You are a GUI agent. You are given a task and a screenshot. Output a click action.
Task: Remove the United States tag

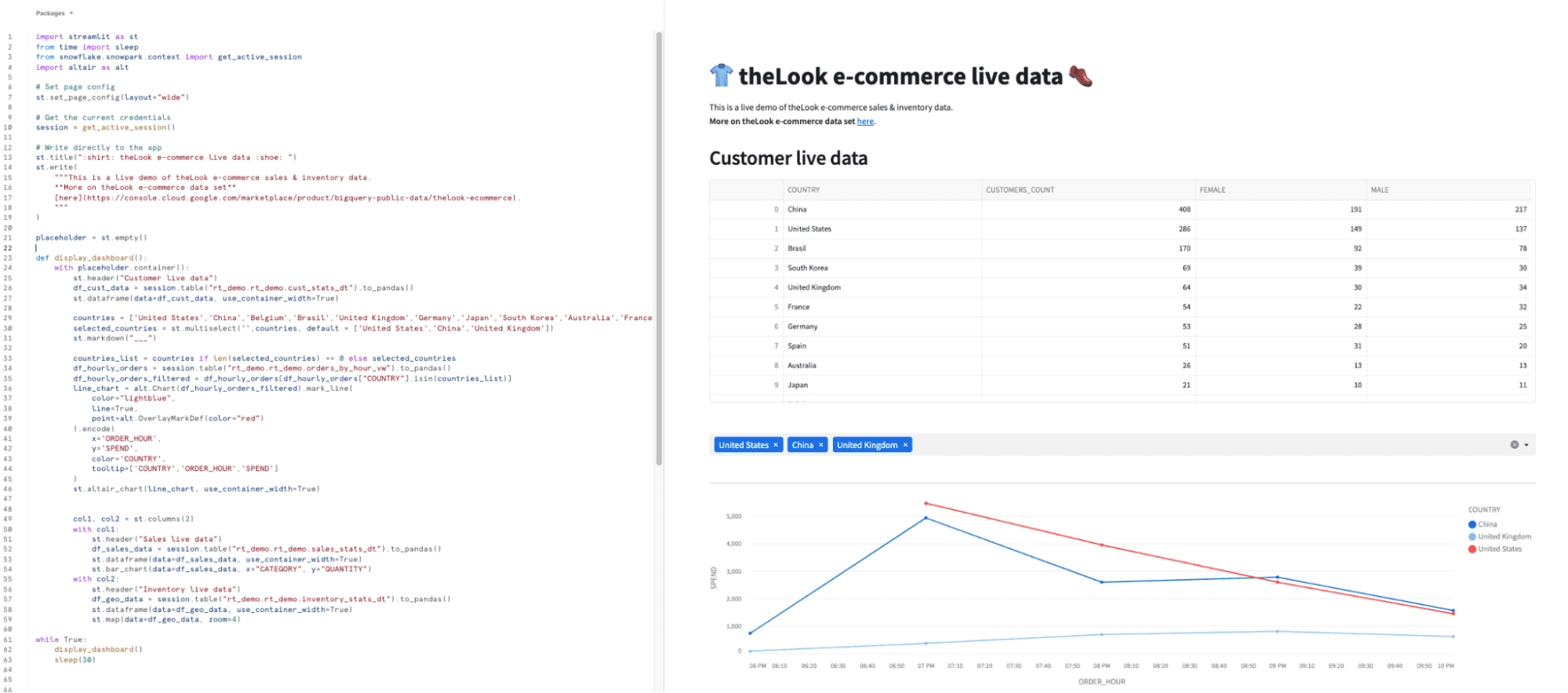[776, 445]
